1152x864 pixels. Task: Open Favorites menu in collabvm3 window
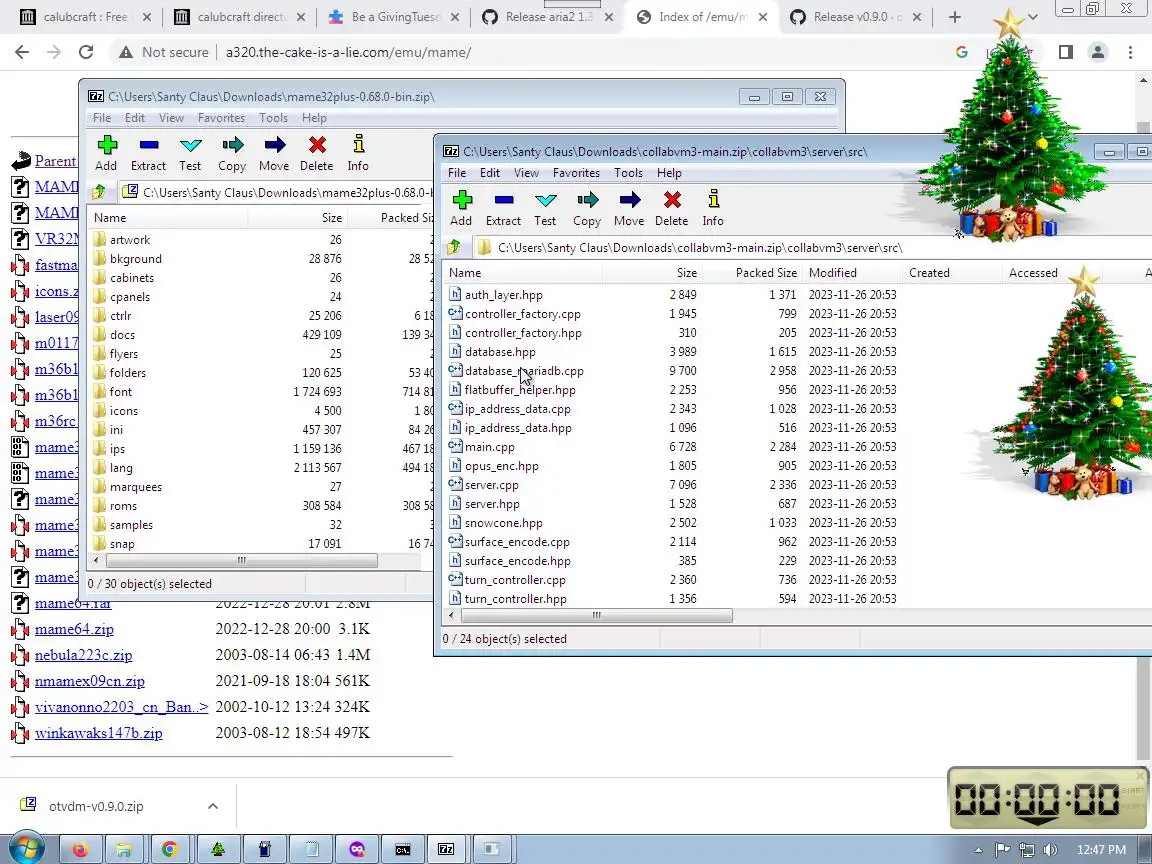(576, 173)
